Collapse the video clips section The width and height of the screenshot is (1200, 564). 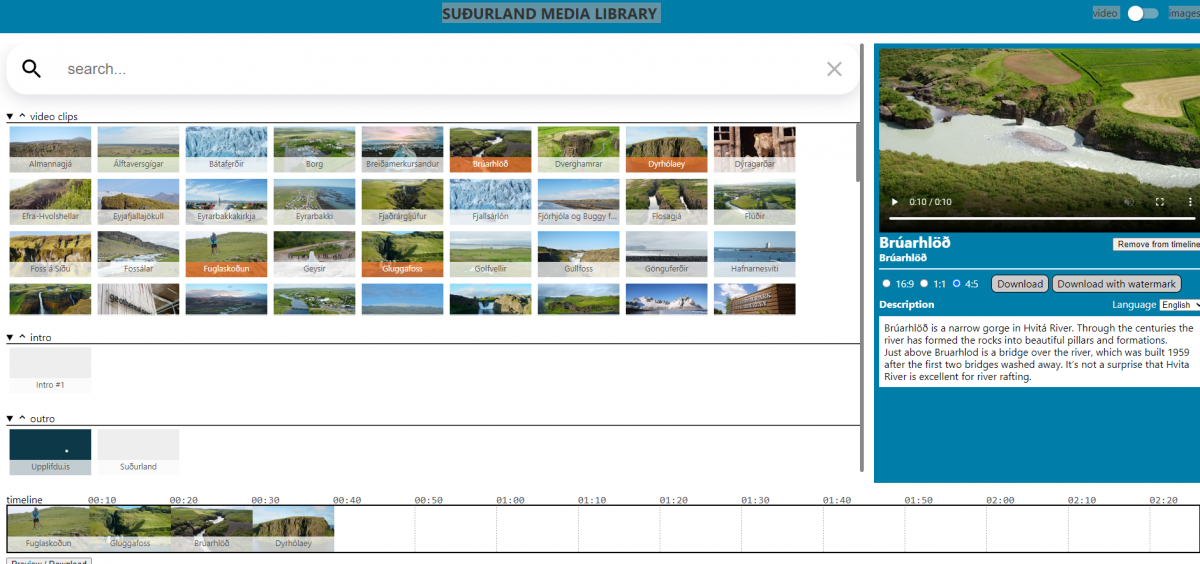pos(10,117)
